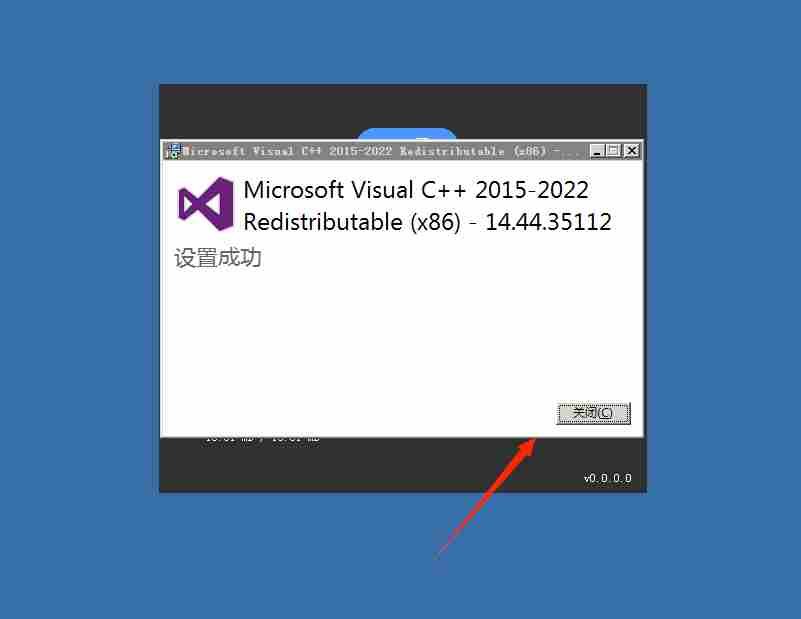Select the Microsoft Visual C++ heading text
The image size is (801, 619).
(x=416, y=190)
